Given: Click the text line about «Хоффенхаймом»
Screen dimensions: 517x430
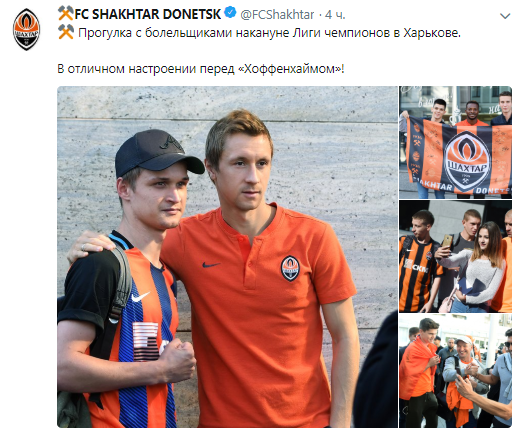Looking at the screenshot, I should click(201, 69).
